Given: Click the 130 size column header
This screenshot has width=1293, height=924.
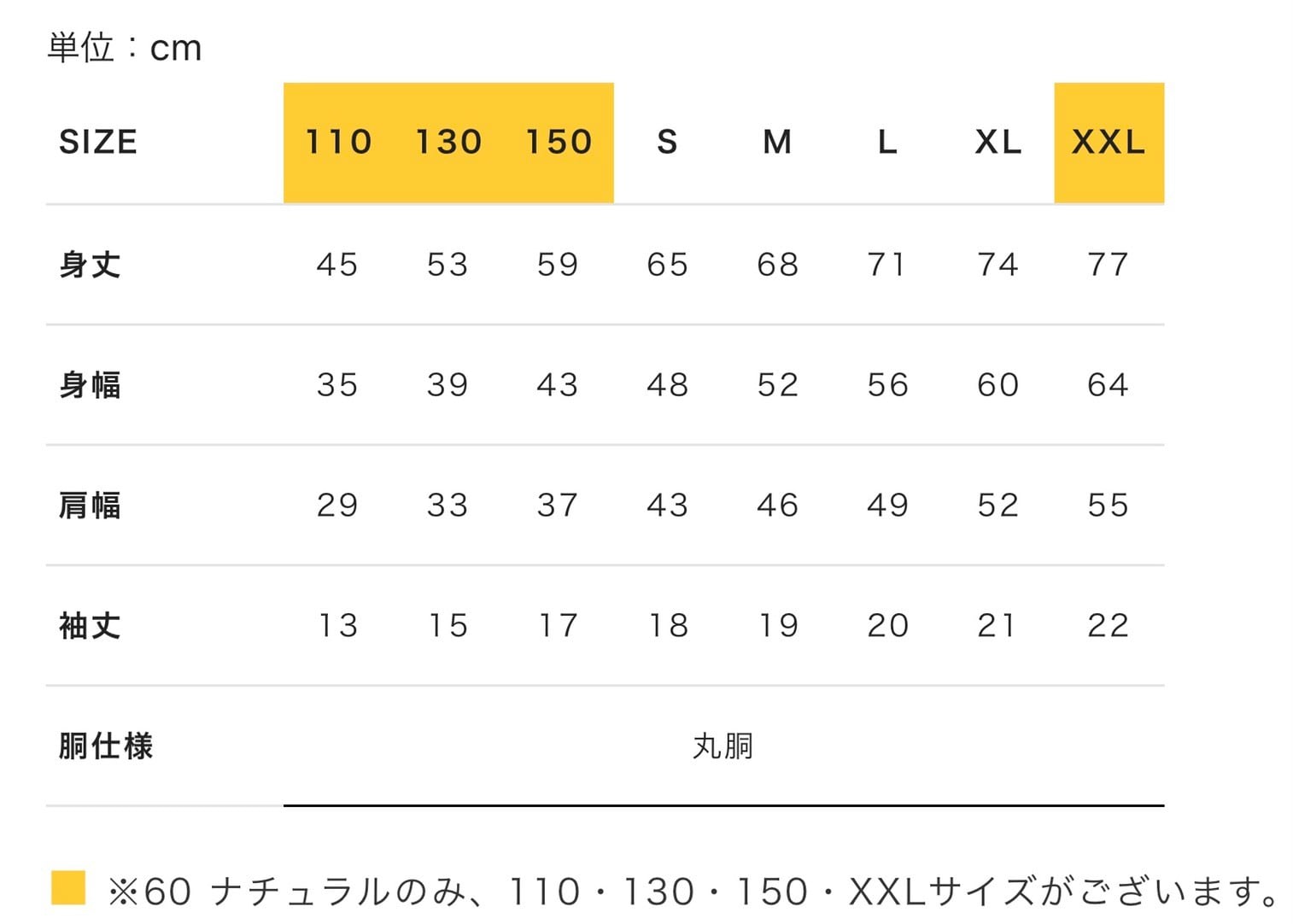Looking at the screenshot, I should (x=448, y=142).
